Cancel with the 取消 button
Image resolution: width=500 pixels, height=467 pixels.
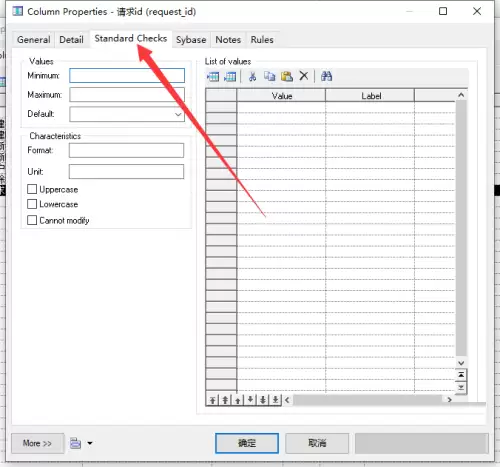tap(317, 443)
